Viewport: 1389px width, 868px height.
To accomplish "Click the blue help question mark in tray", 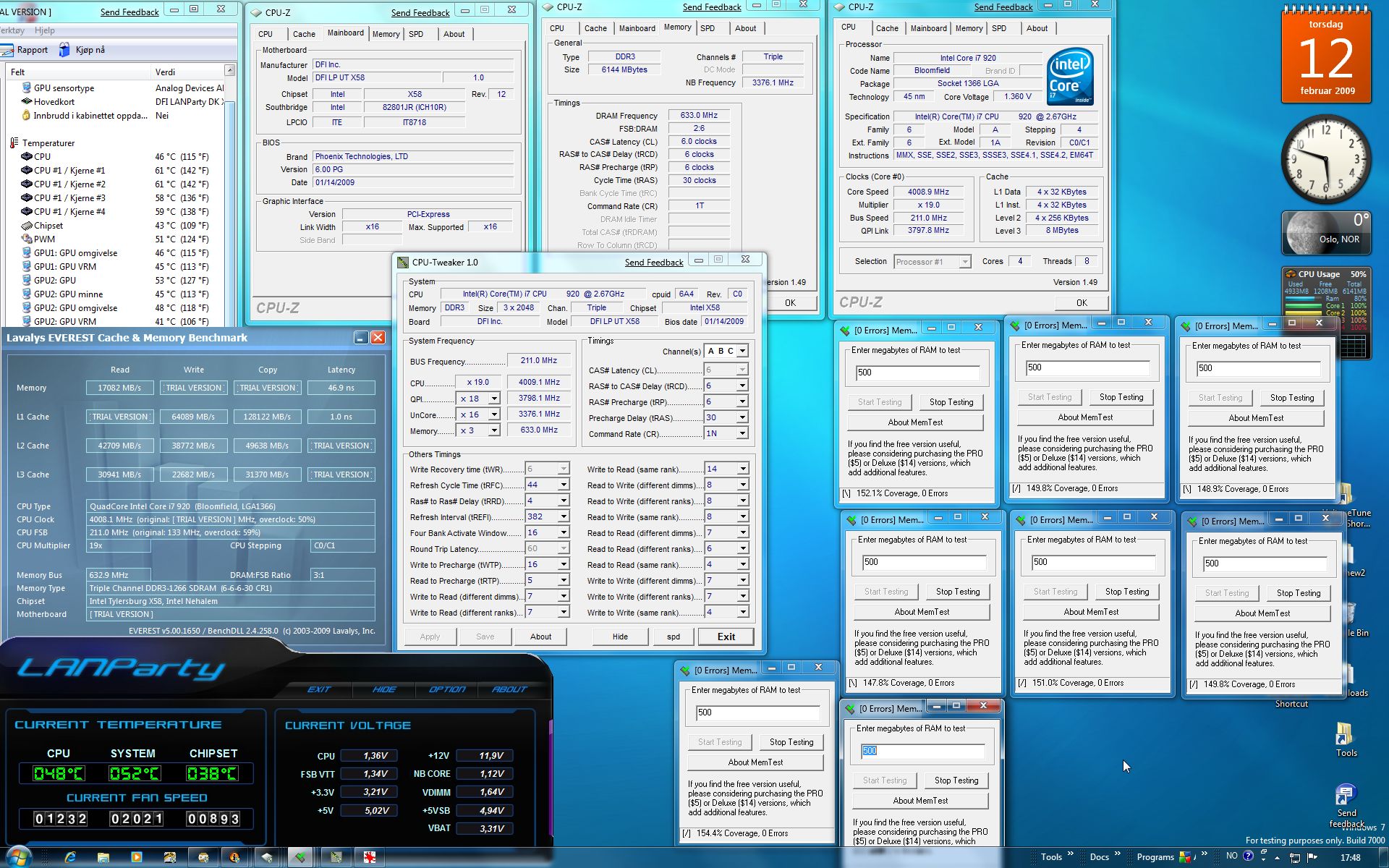I will click(1247, 856).
